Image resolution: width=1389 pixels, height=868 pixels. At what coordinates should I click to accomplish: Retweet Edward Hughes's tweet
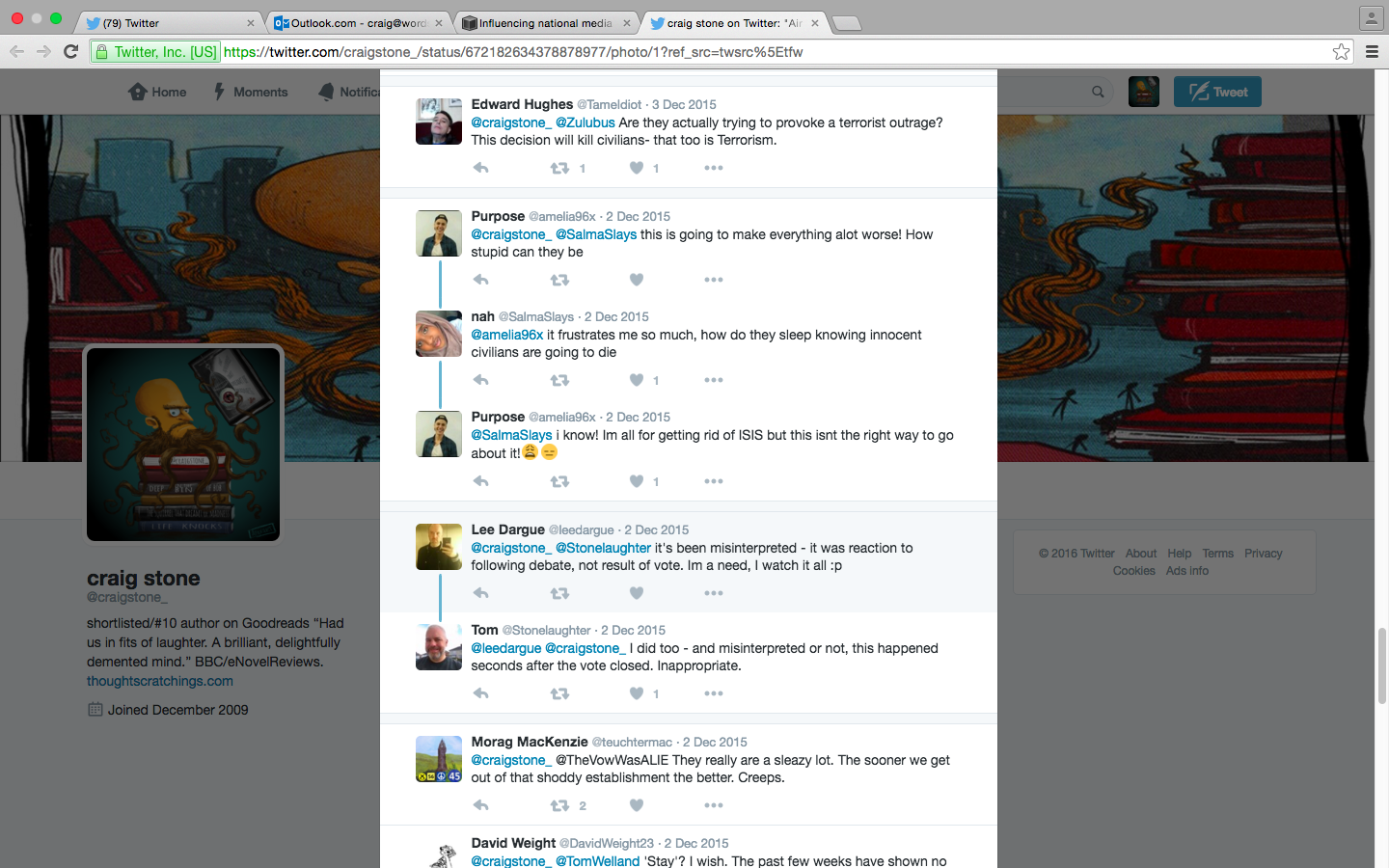coord(559,168)
